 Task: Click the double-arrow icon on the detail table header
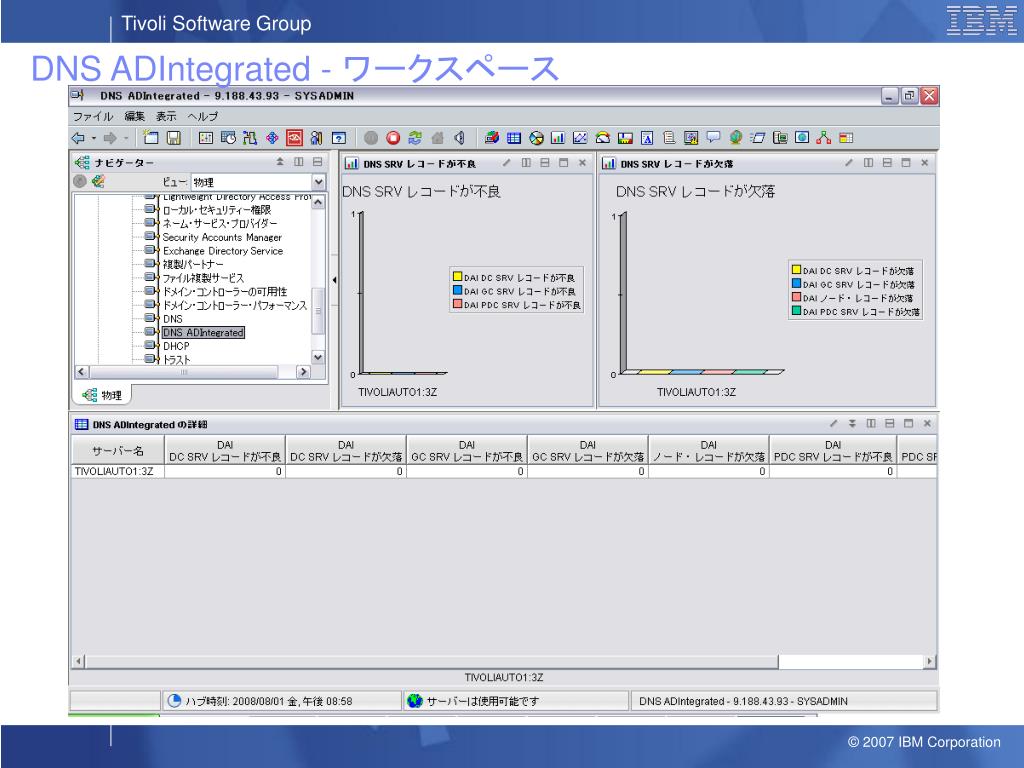852,424
